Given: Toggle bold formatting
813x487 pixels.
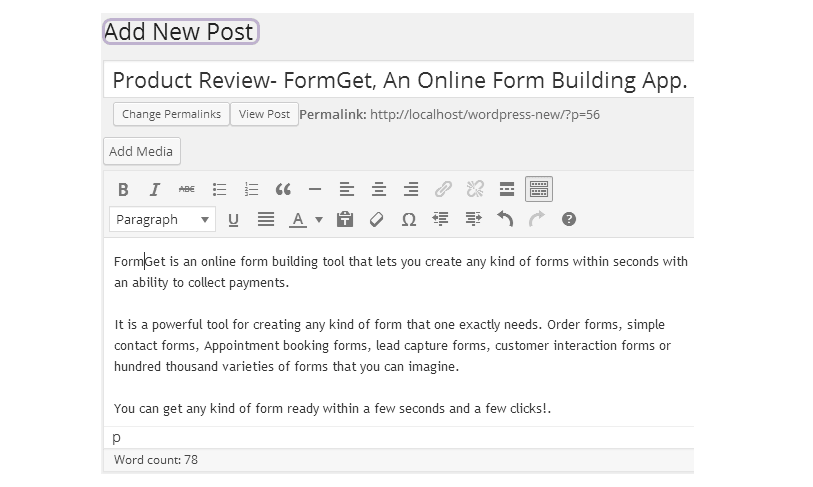Looking at the screenshot, I should [123, 189].
